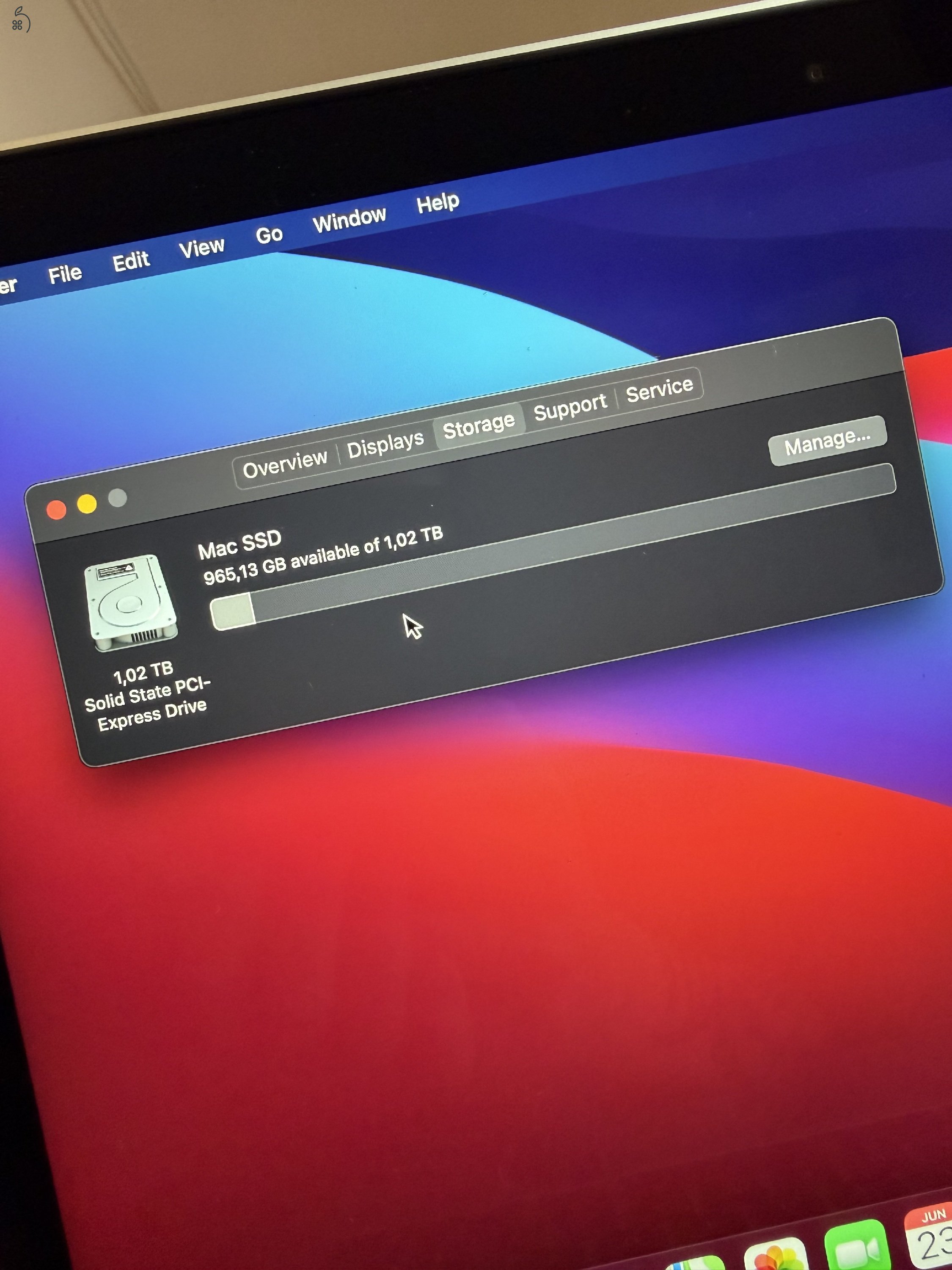Click the Mac SSD volume name

point(240,544)
